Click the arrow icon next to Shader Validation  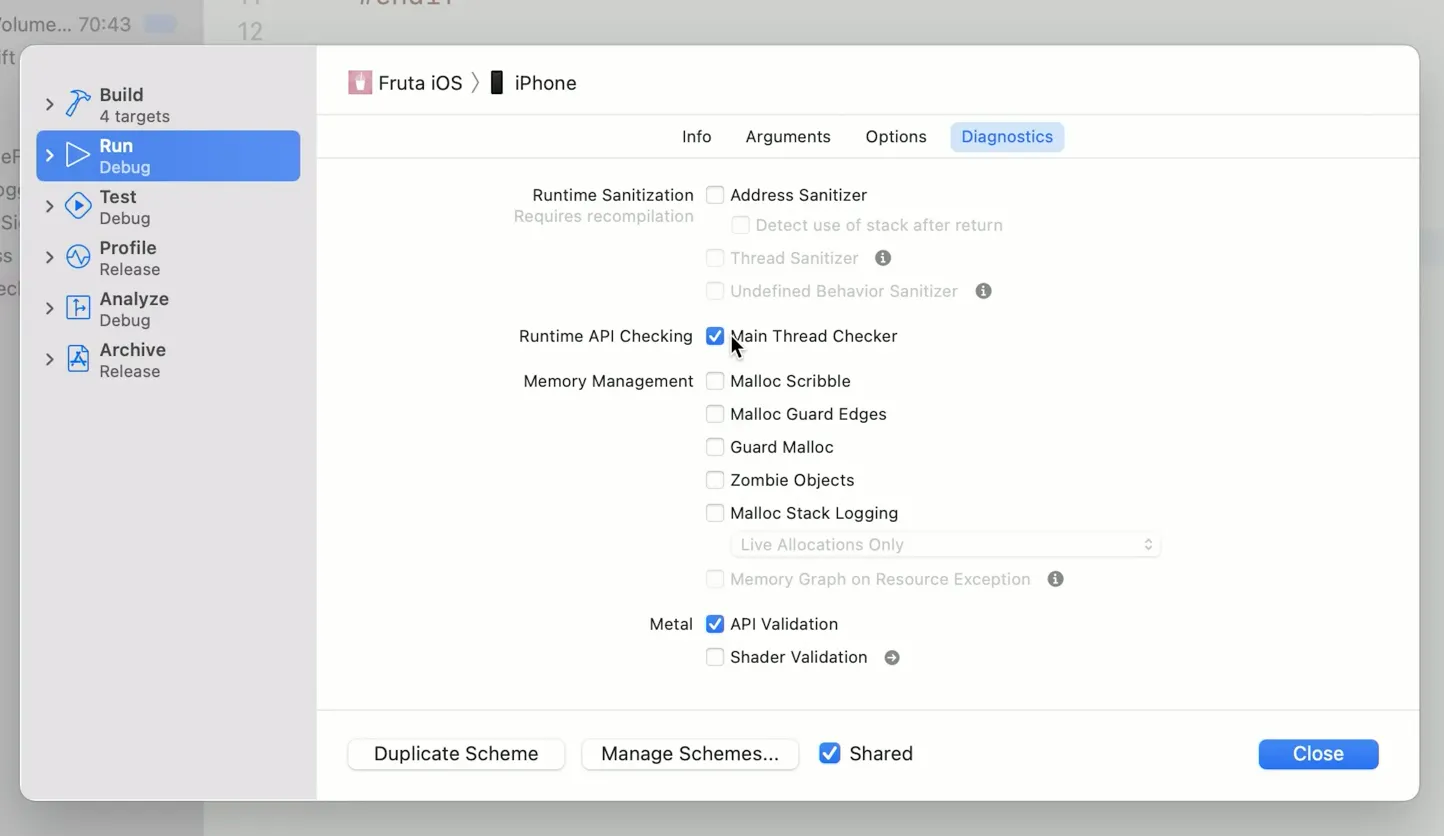click(892, 657)
